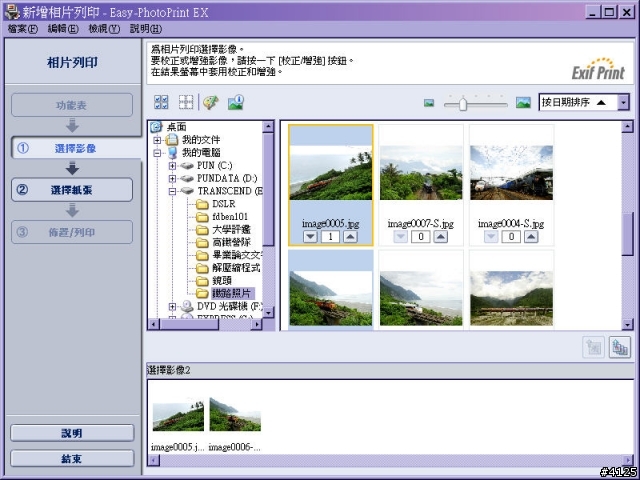Viewport: 640px width, 480px height.
Task: Click the thumbnail size slider handle
Action: (x=462, y=104)
